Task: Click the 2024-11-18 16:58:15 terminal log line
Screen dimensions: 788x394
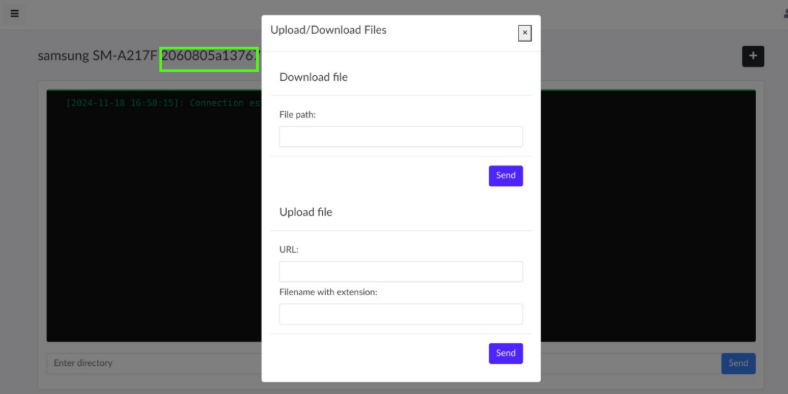Action: point(163,103)
